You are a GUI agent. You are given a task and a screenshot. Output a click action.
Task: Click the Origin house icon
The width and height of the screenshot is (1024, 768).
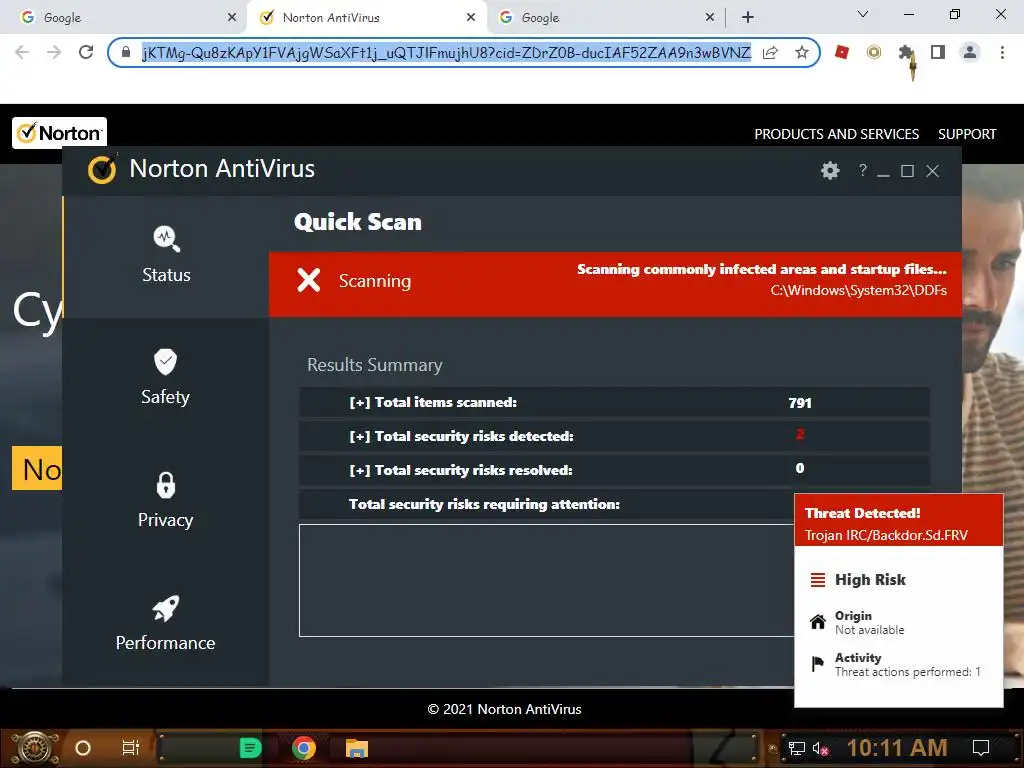click(818, 622)
